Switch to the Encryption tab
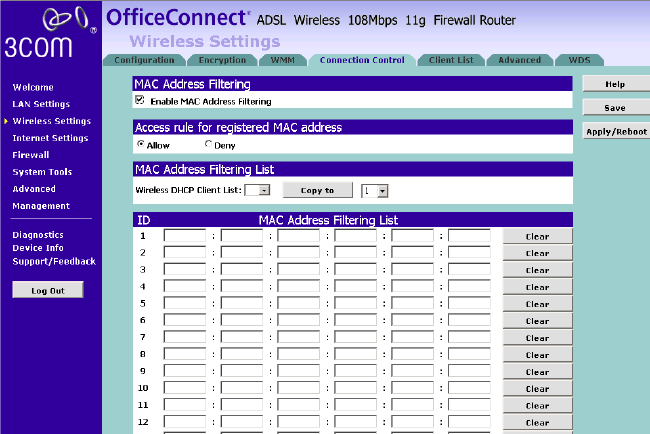The height and width of the screenshot is (434, 650). [222, 60]
